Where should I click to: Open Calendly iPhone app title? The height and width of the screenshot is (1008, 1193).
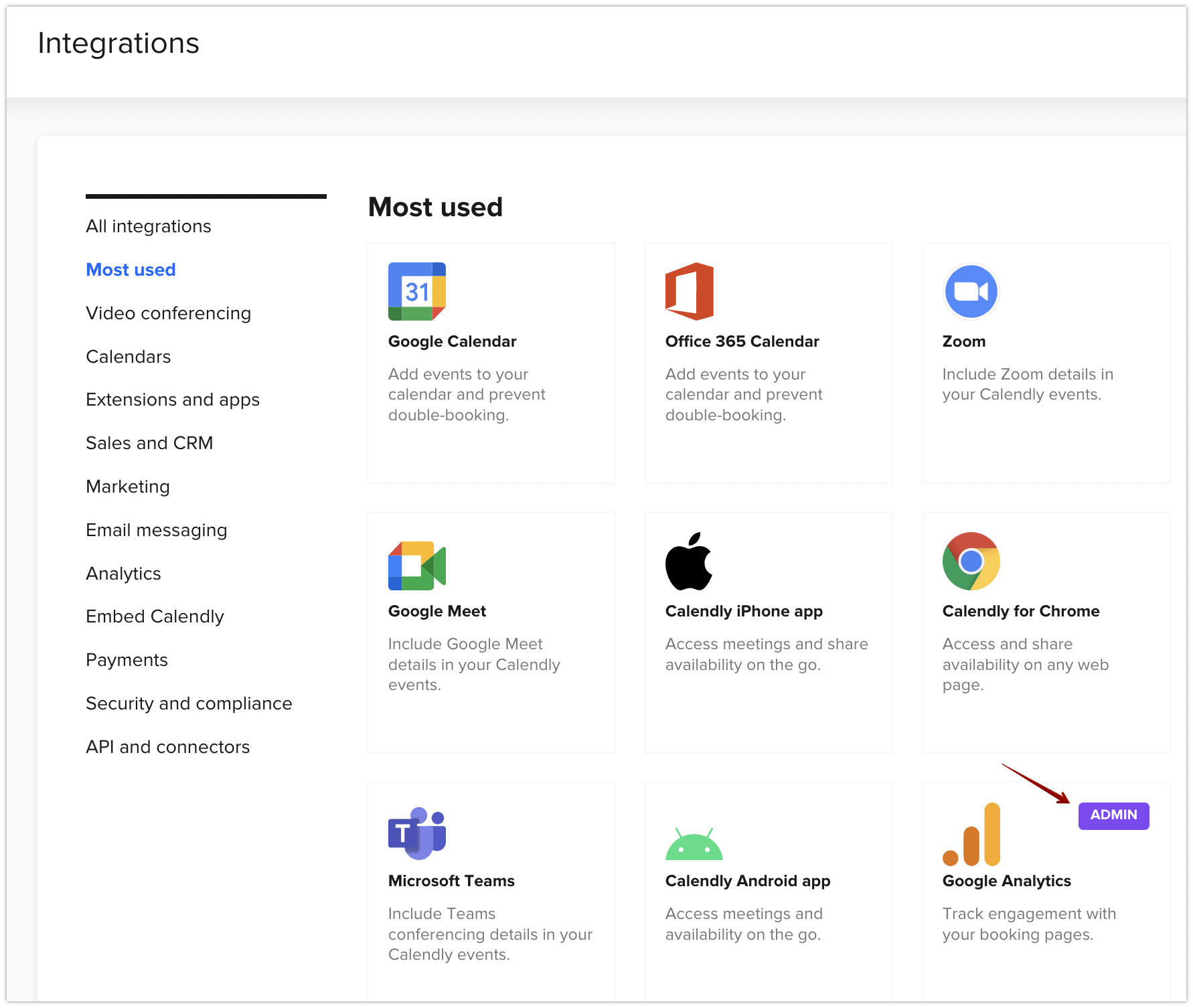point(744,611)
